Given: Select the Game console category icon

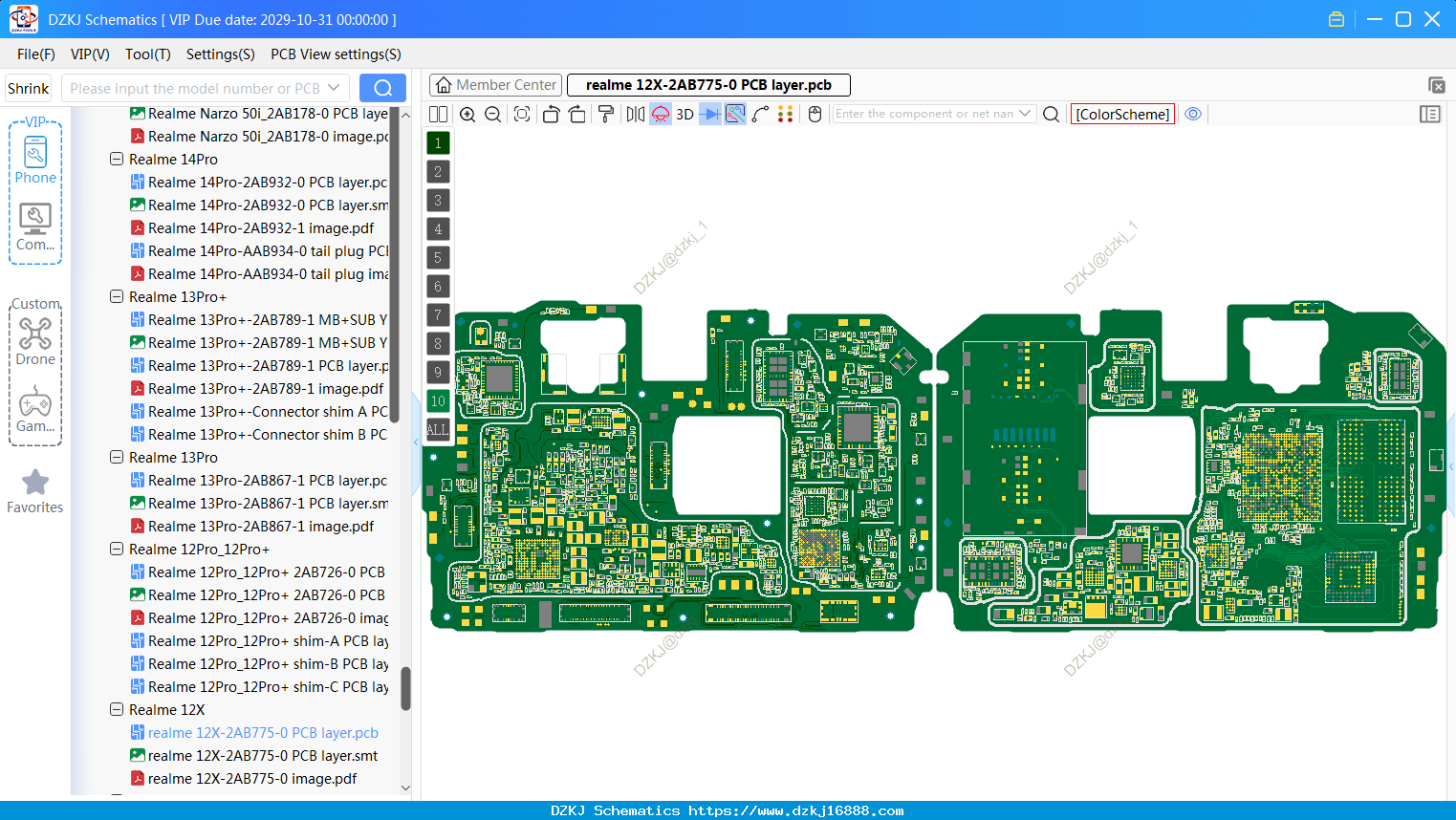Looking at the screenshot, I should pyautogui.click(x=35, y=408).
